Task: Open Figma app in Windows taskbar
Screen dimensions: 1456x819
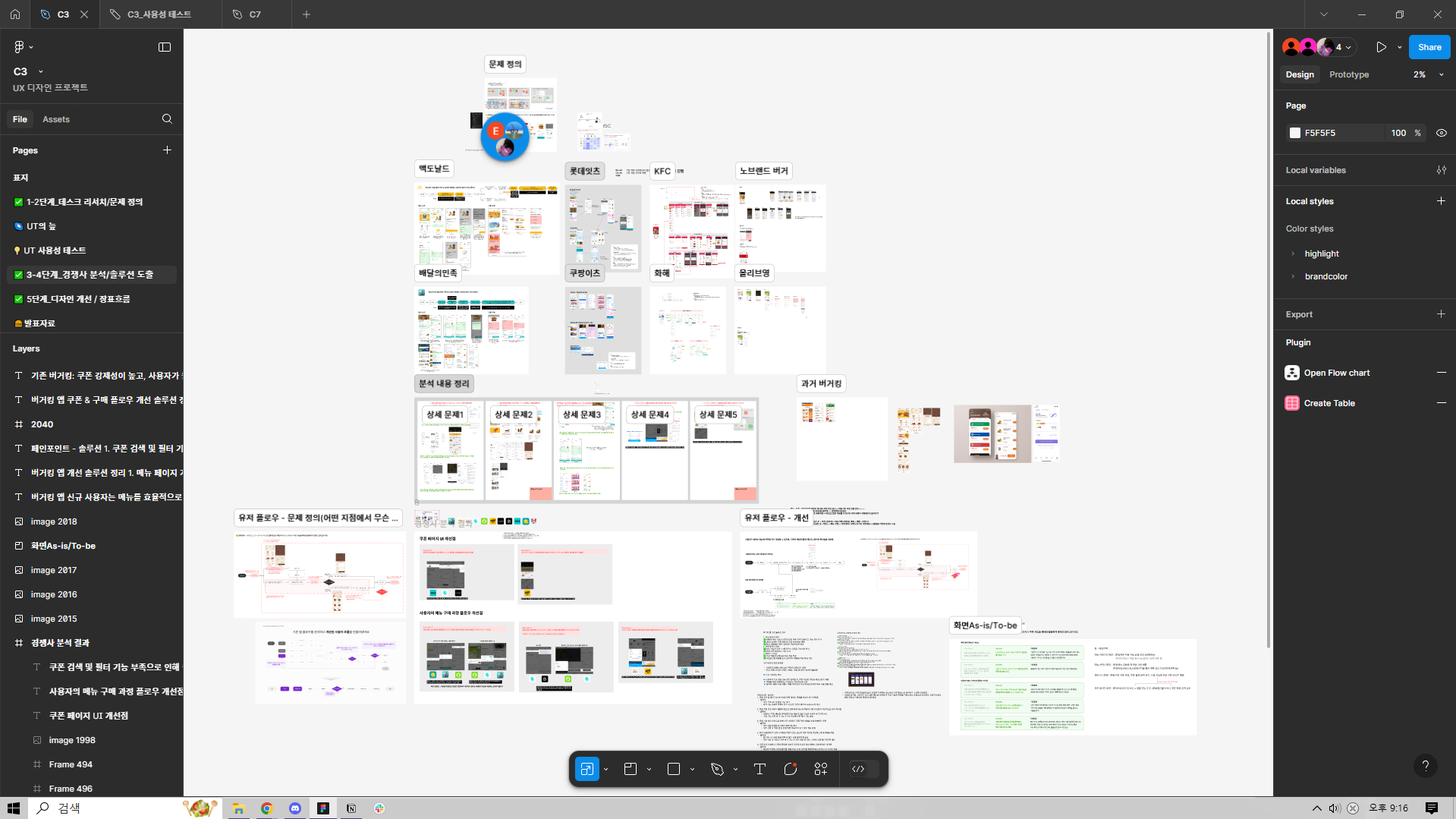Action: 322,808
